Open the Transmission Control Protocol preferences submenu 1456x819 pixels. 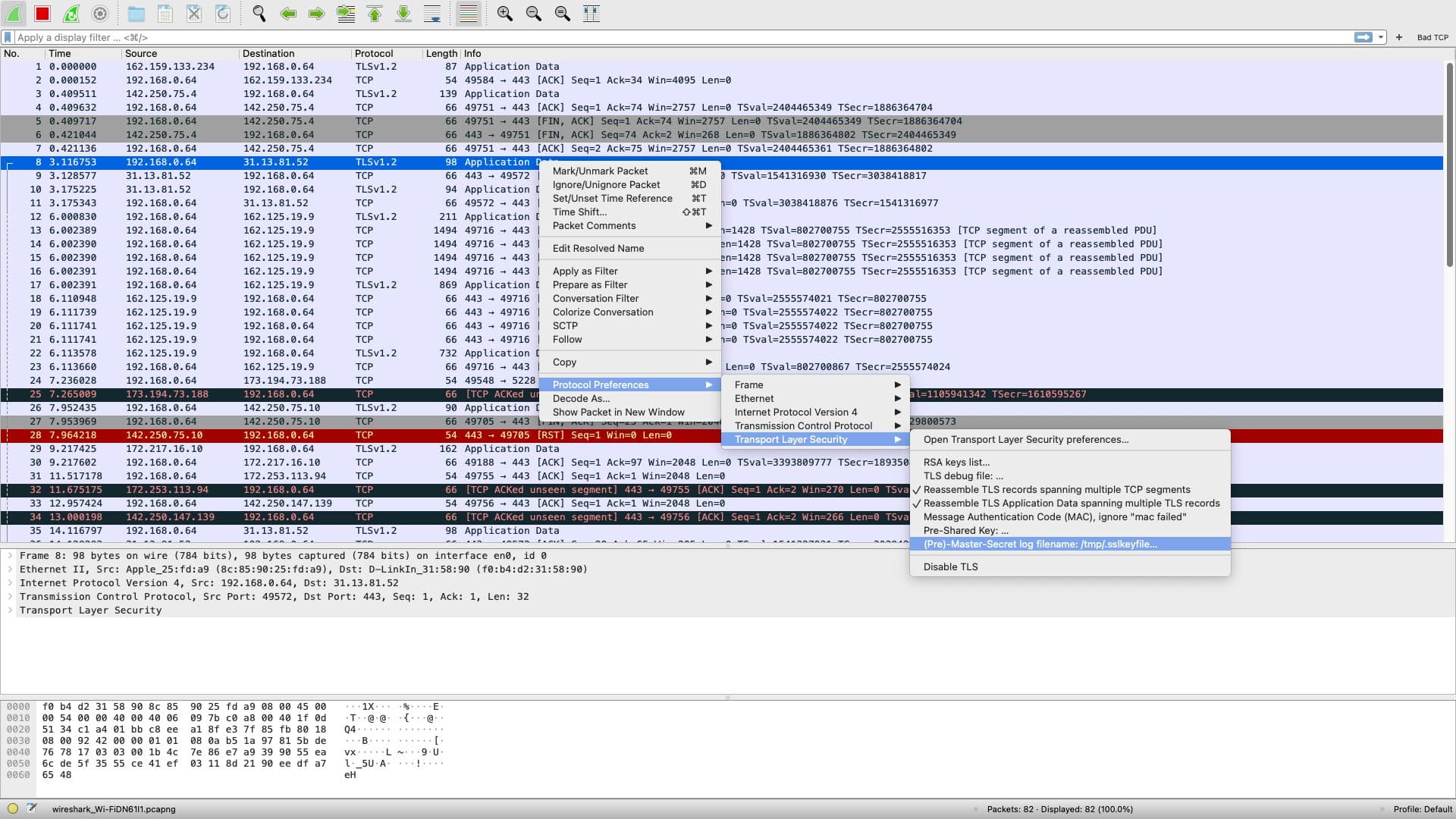pyautogui.click(x=815, y=426)
